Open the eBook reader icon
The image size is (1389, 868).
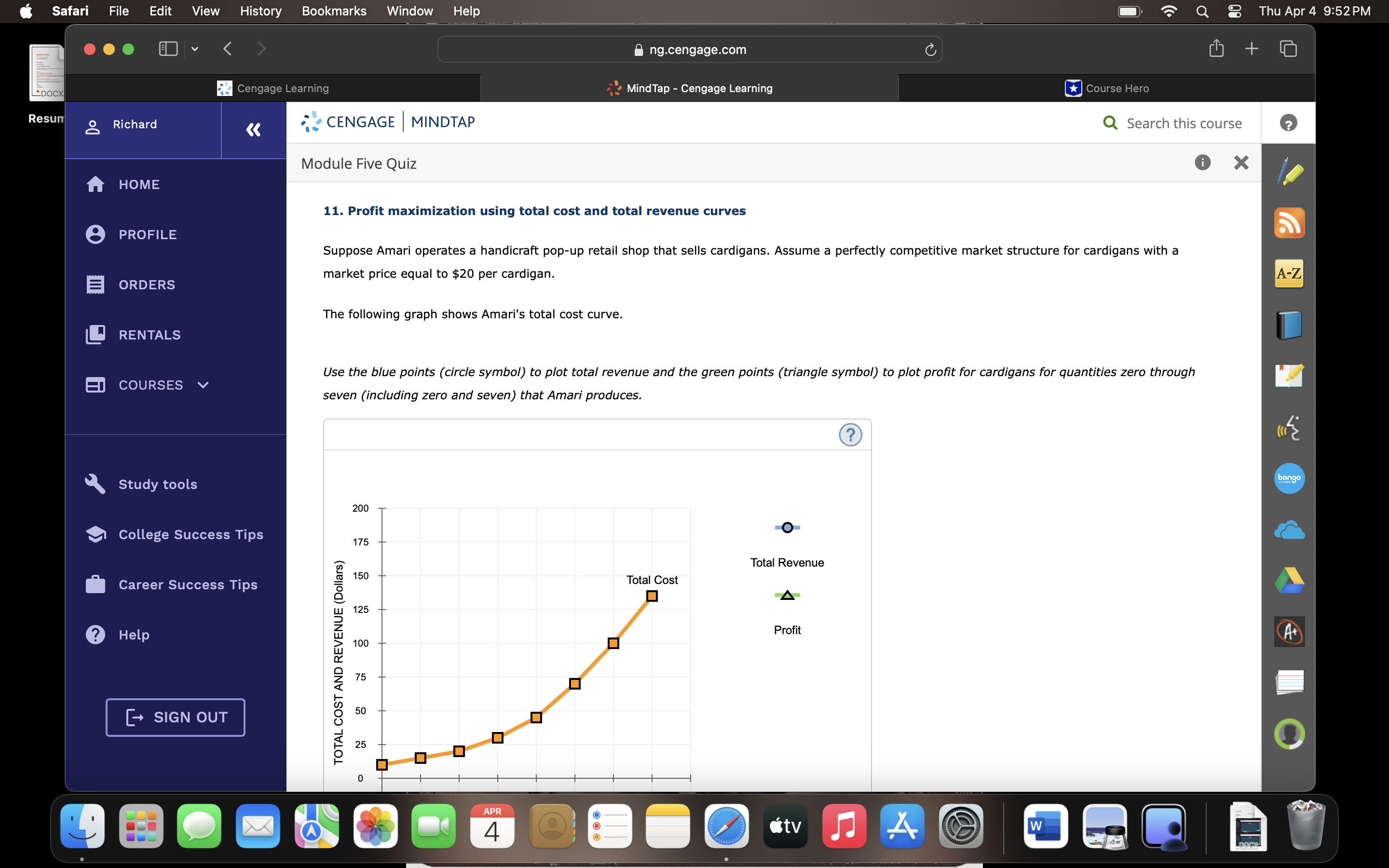1289,325
